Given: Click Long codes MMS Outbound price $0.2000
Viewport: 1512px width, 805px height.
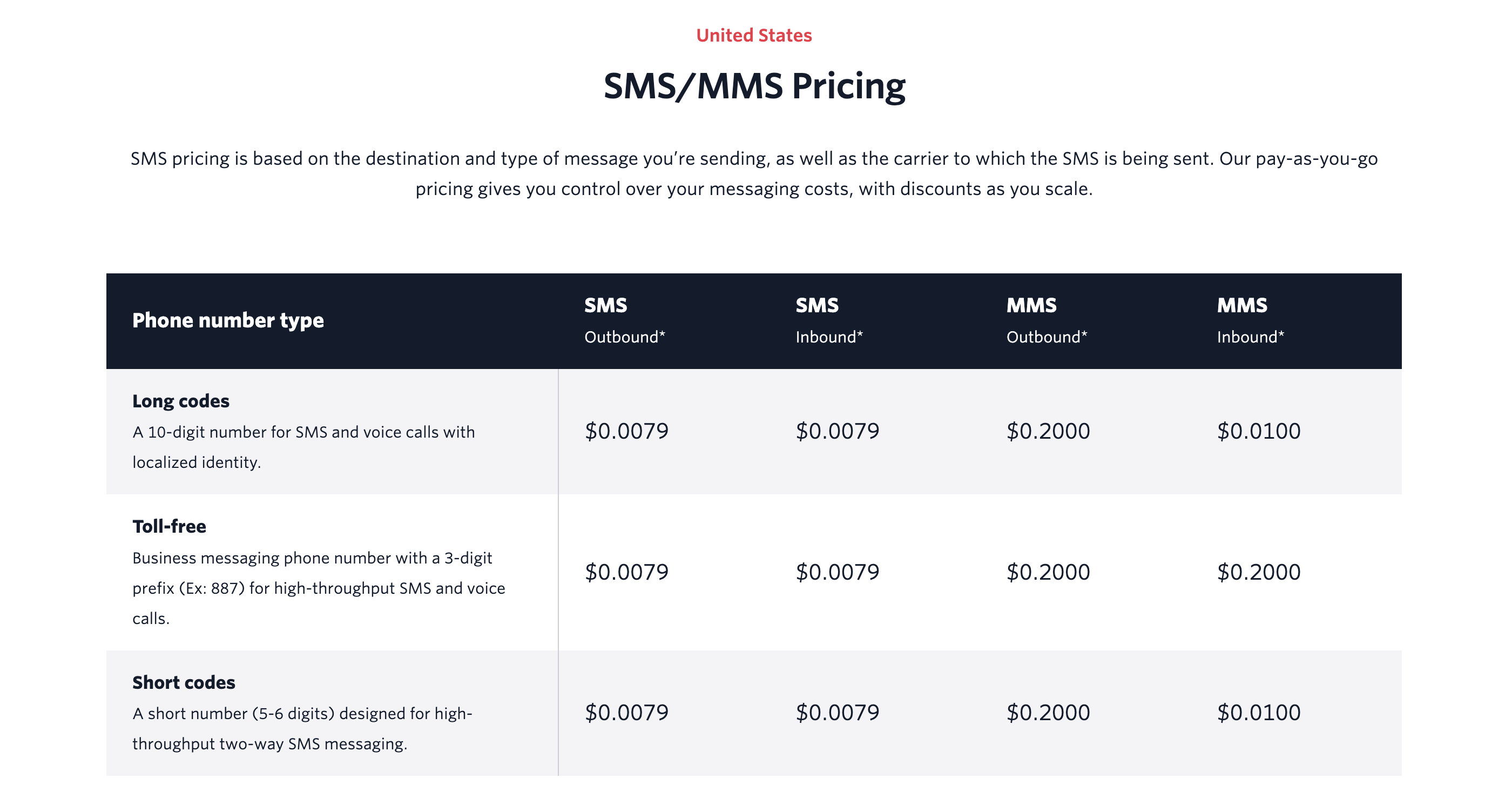Looking at the screenshot, I should point(1048,431).
